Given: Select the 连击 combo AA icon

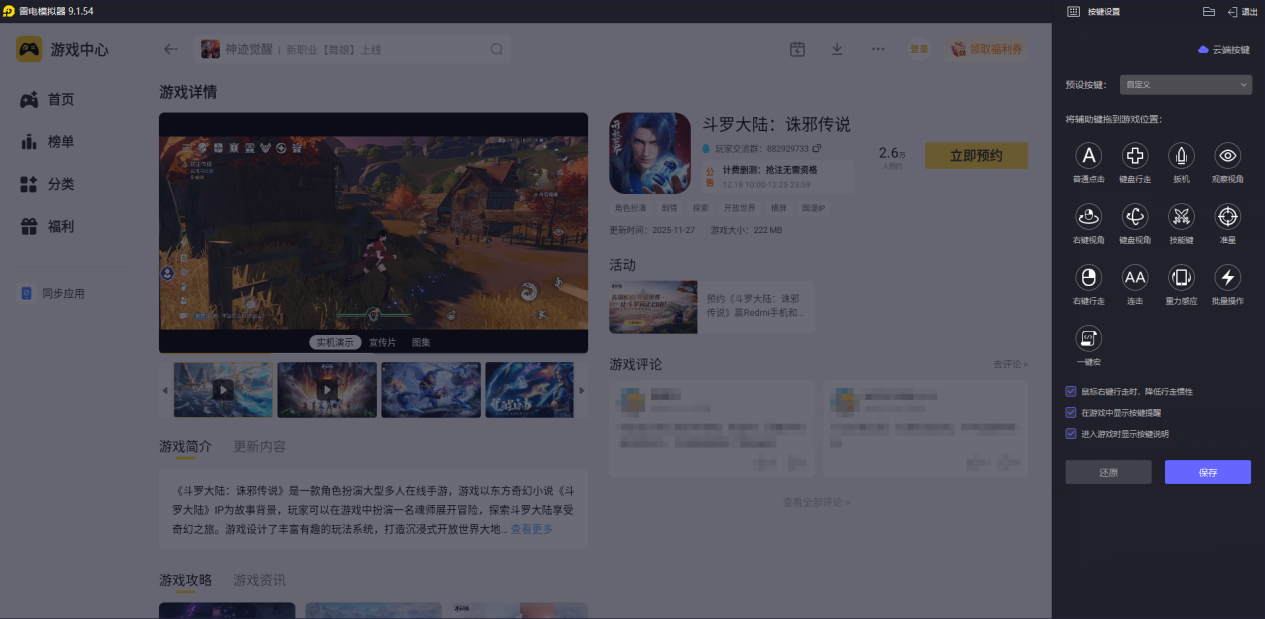Looking at the screenshot, I should (1135, 277).
